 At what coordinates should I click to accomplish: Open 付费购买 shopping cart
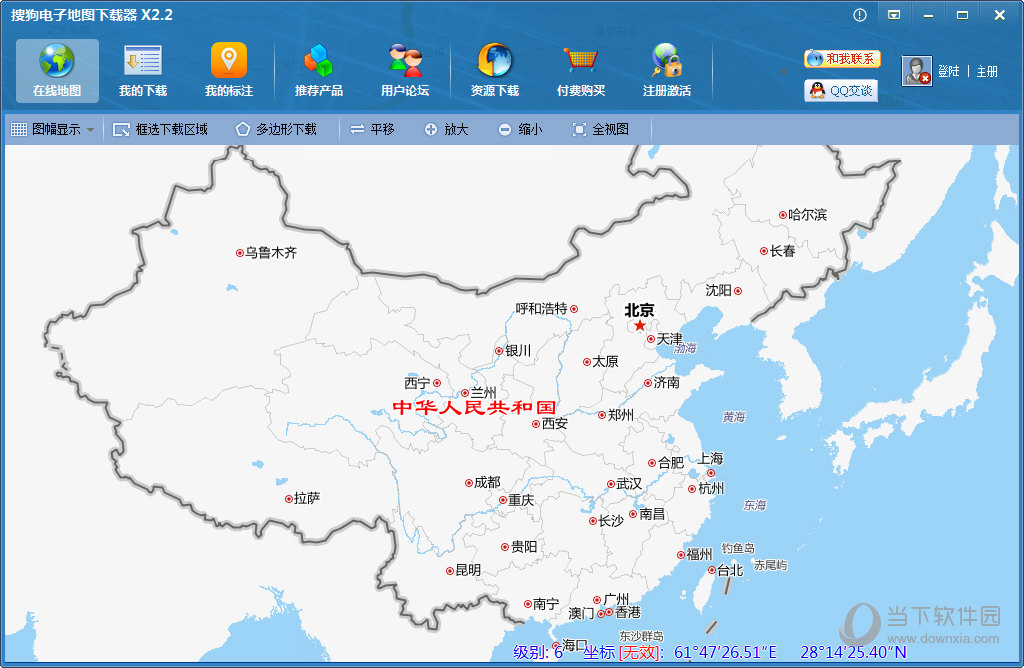pyautogui.click(x=581, y=71)
